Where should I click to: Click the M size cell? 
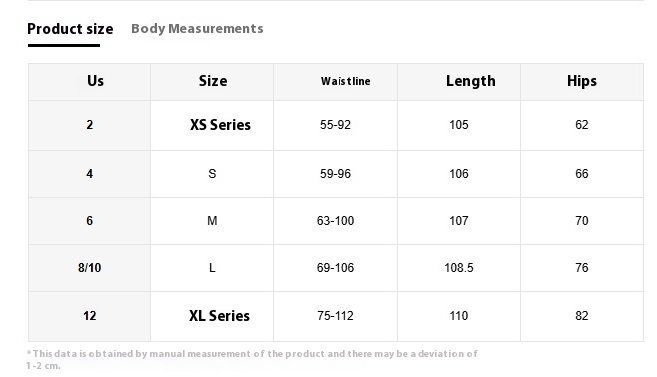(212, 221)
